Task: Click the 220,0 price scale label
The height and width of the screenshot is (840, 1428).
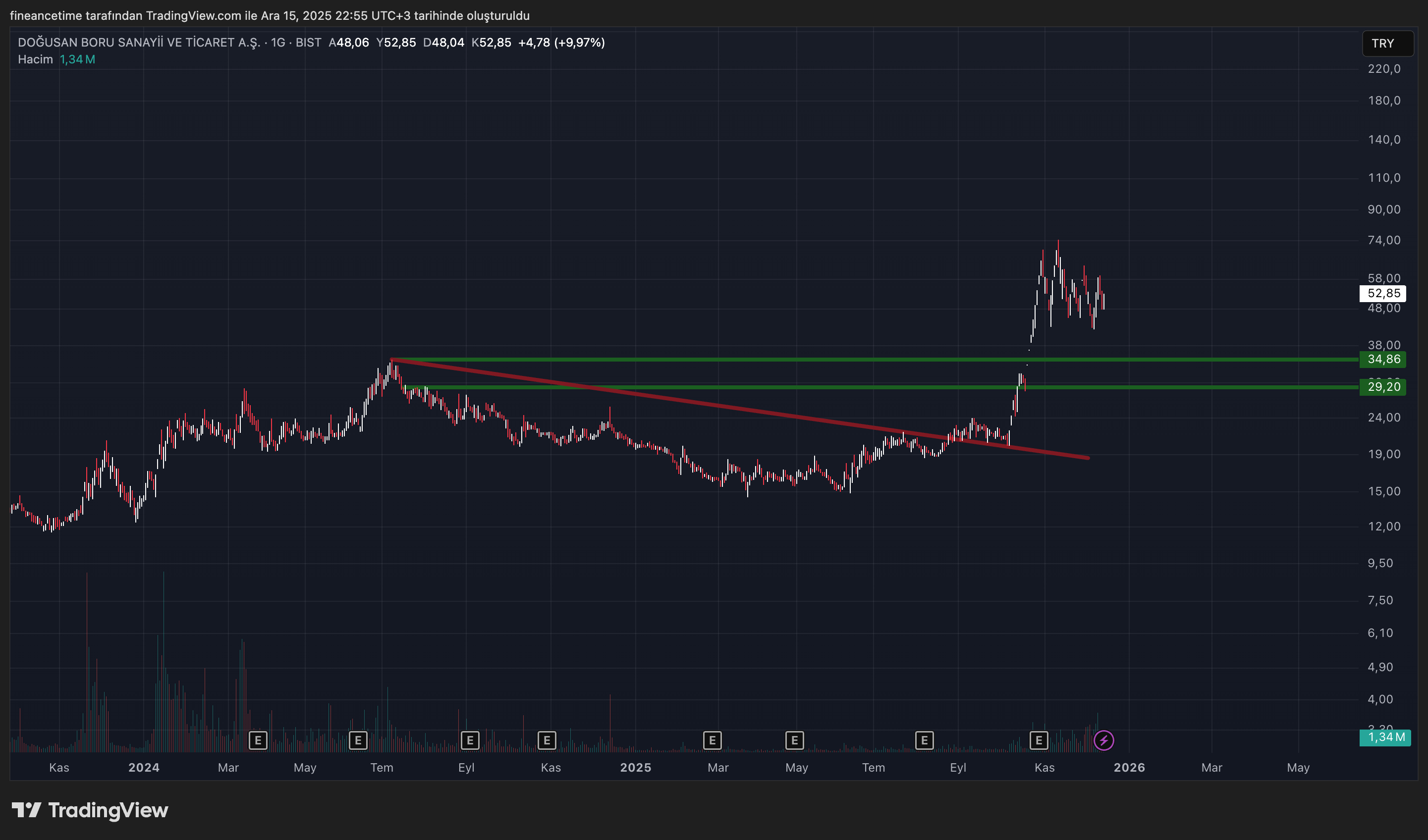Action: click(1383, 69)
